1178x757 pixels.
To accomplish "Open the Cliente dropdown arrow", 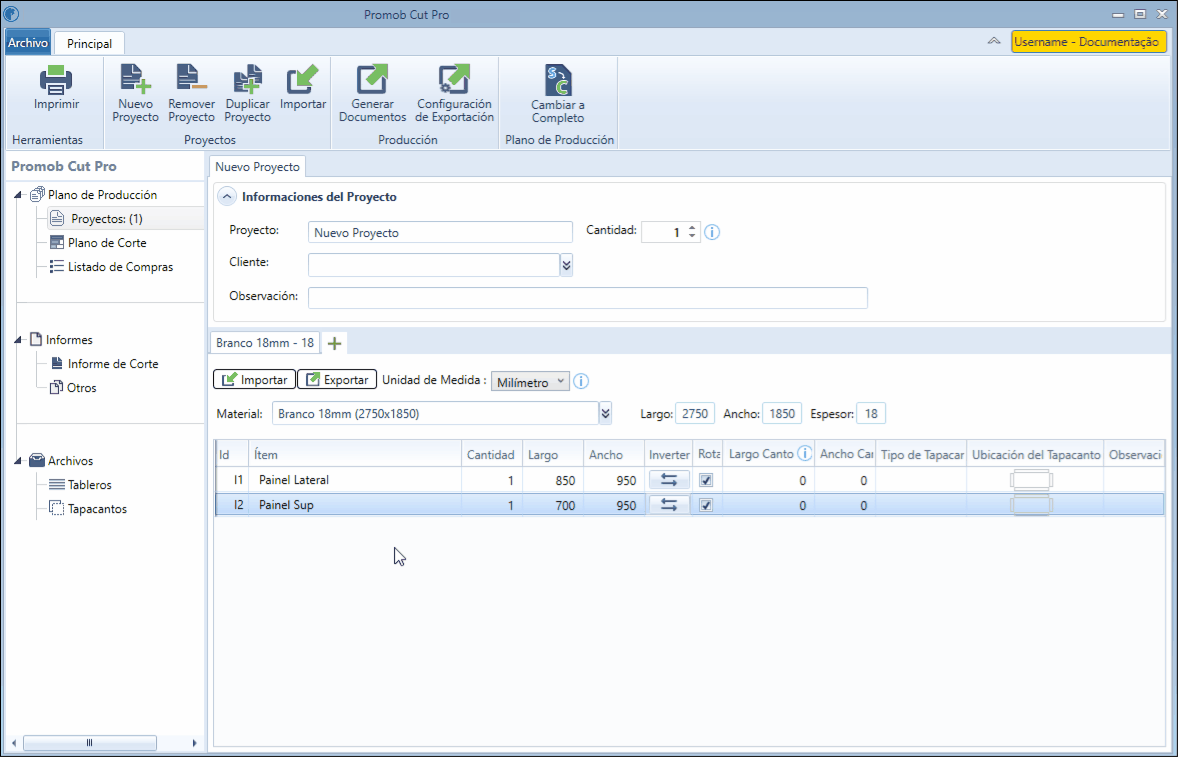I will (x=566, y=265).
